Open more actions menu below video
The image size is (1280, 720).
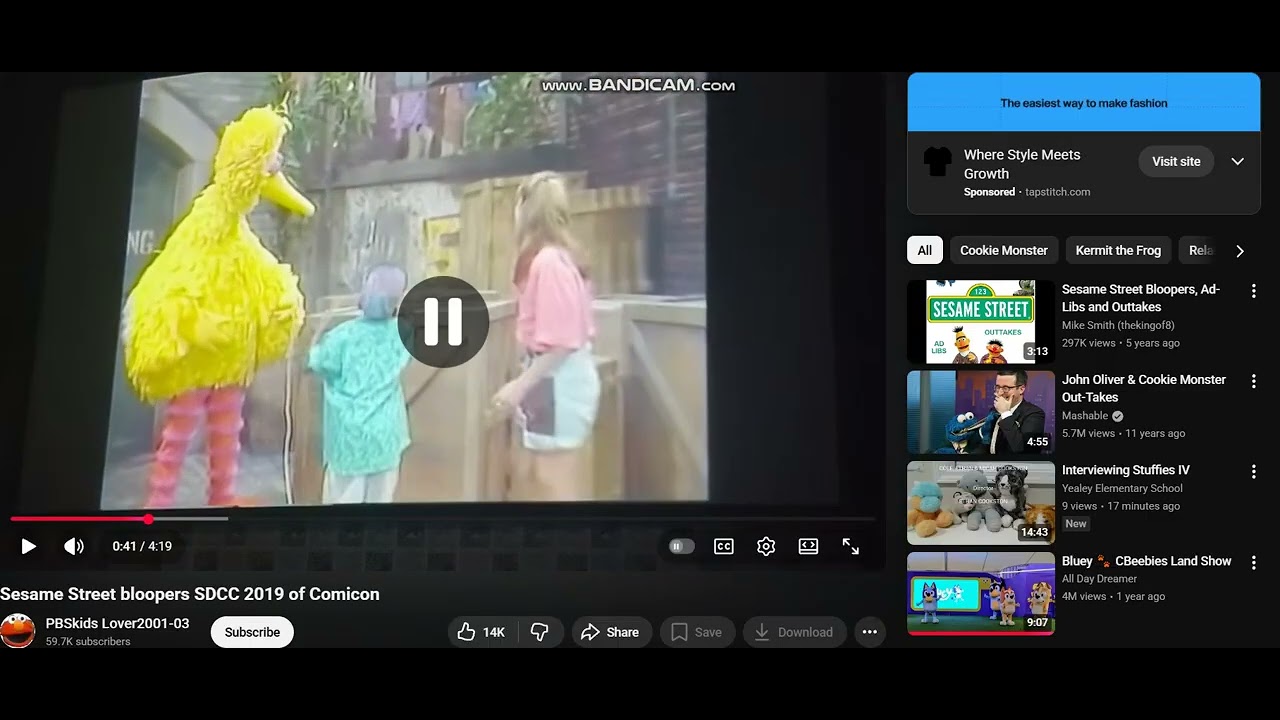coord(869,632)
